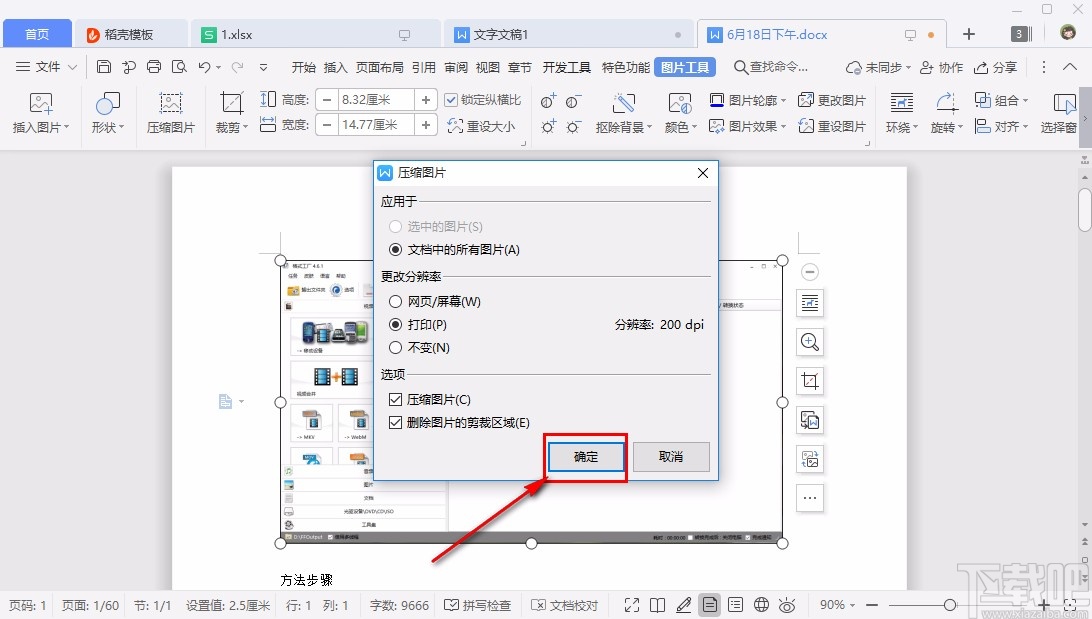The image size is (1092, 619).
Task: Expand the 环绕 text wrap dropdown
Action: click(901, 110)
